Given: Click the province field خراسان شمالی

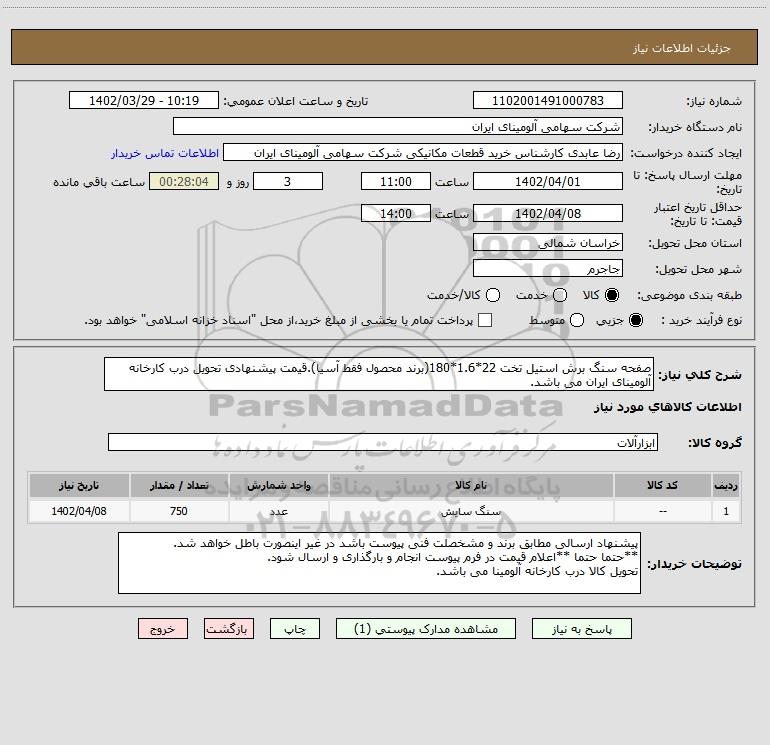Looking at the screenshot, I should pos(548,242).
